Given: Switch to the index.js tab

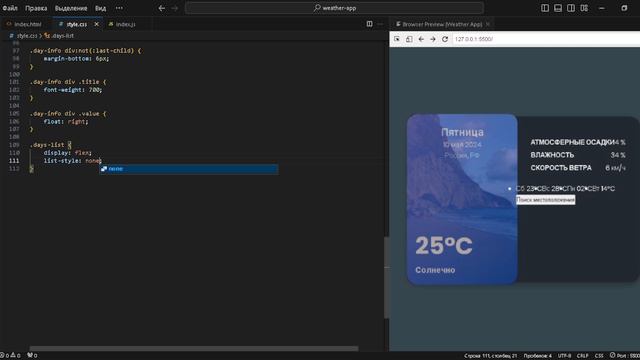Looking at the screenshot, I should pos(125,24).
